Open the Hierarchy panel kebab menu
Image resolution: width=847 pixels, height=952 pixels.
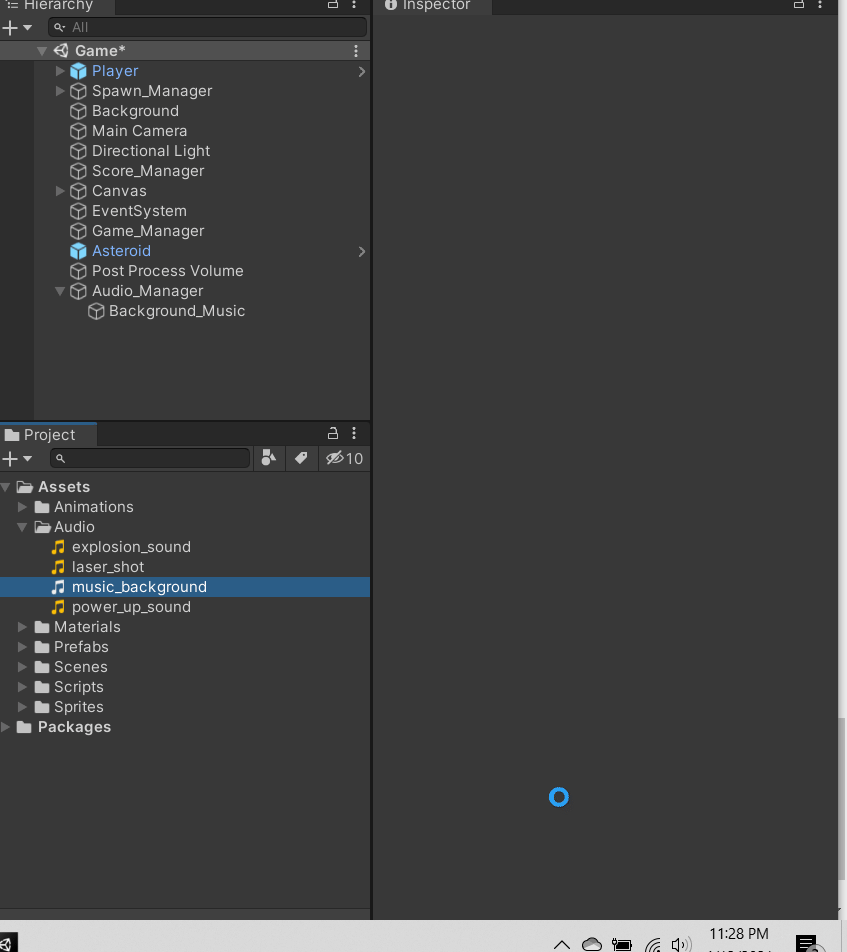(354, 4)
